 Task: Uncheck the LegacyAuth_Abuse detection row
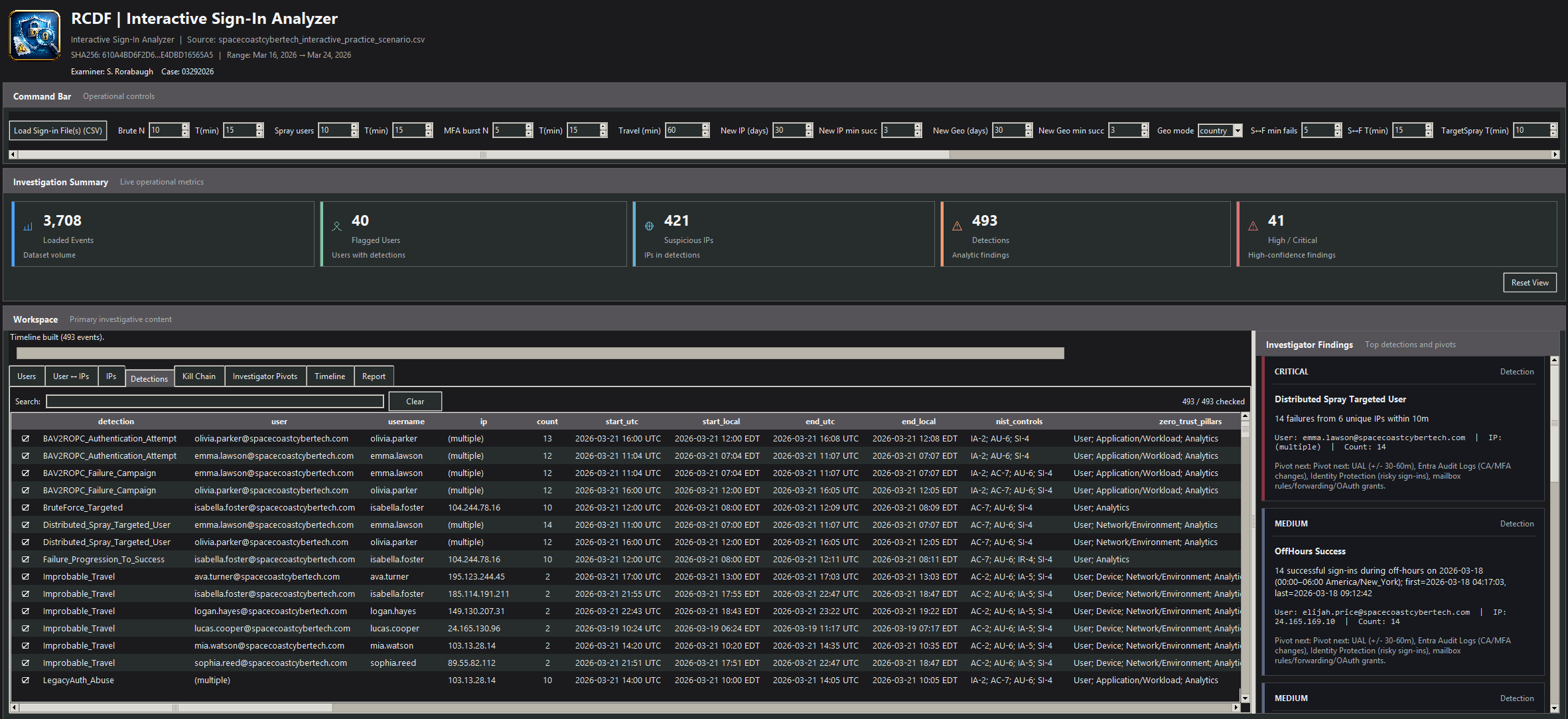pyautogui.click(x=26, y=680)
